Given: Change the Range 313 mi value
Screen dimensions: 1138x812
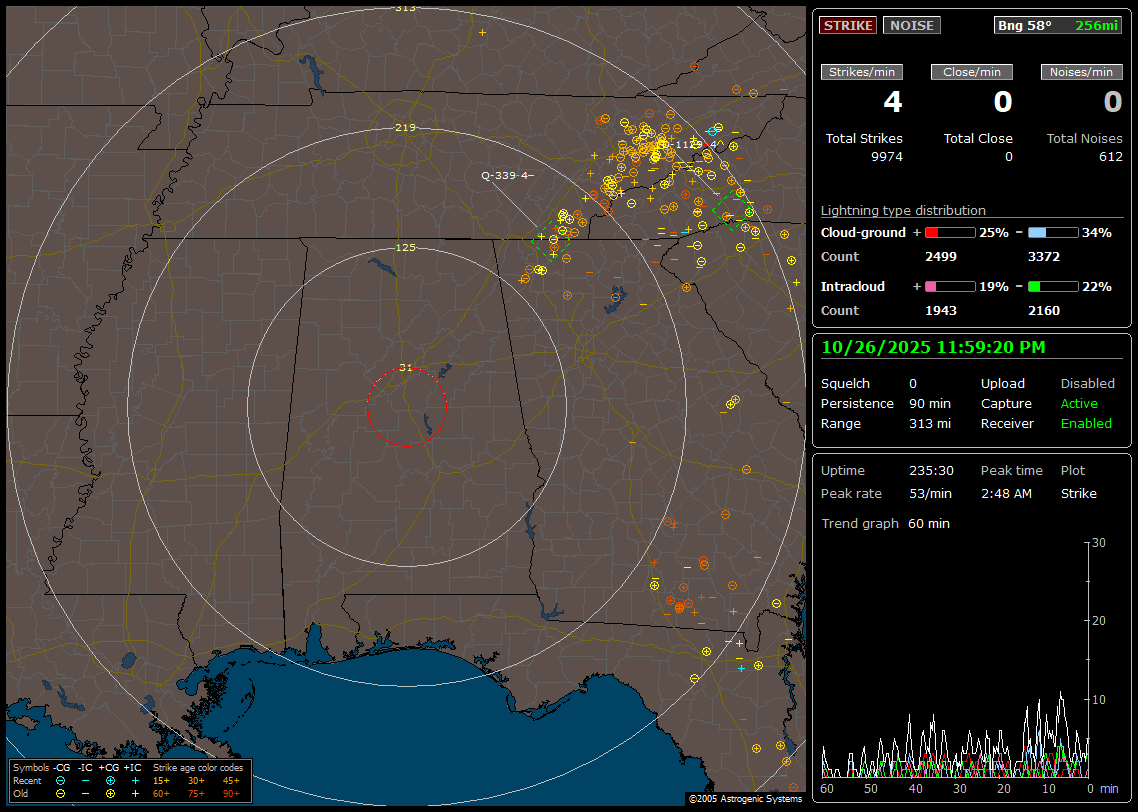Looking at the screenshot, I should pos(929,424).
